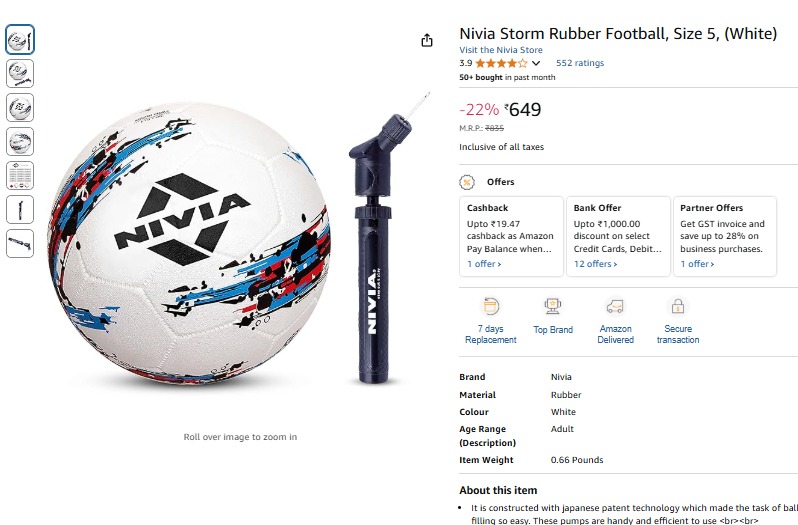View the last thumbnail, horizontal pump
The width and height of the screenshot is (798, 525).
(x=20, y=243)
